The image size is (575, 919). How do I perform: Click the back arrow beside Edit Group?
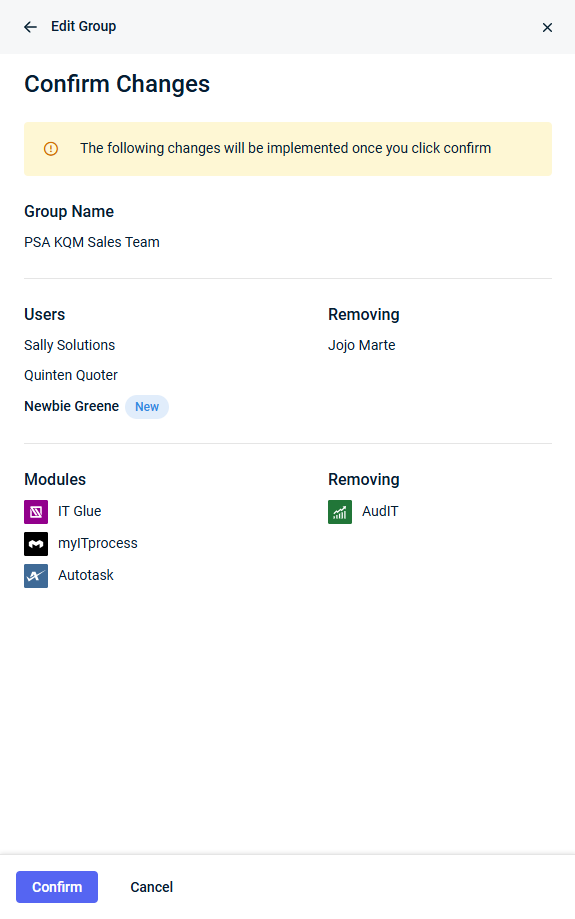pyautogui.click(x=30, y=27)
